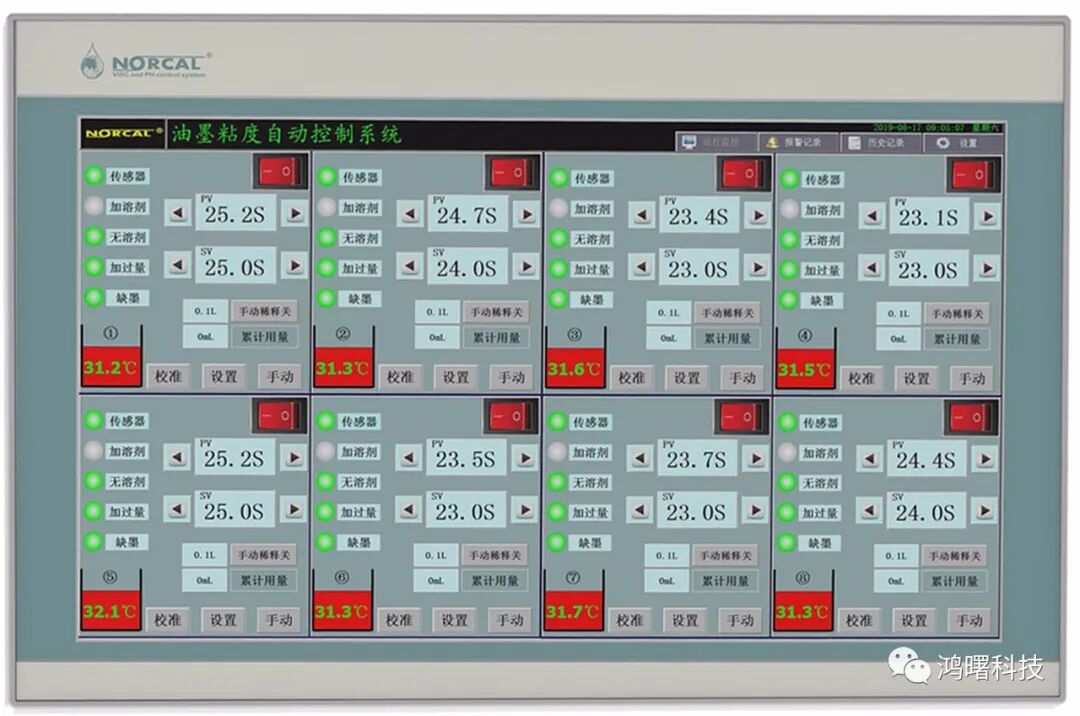
Task: Click ink tank ③ showing 31.6℃
Action: 576,358
